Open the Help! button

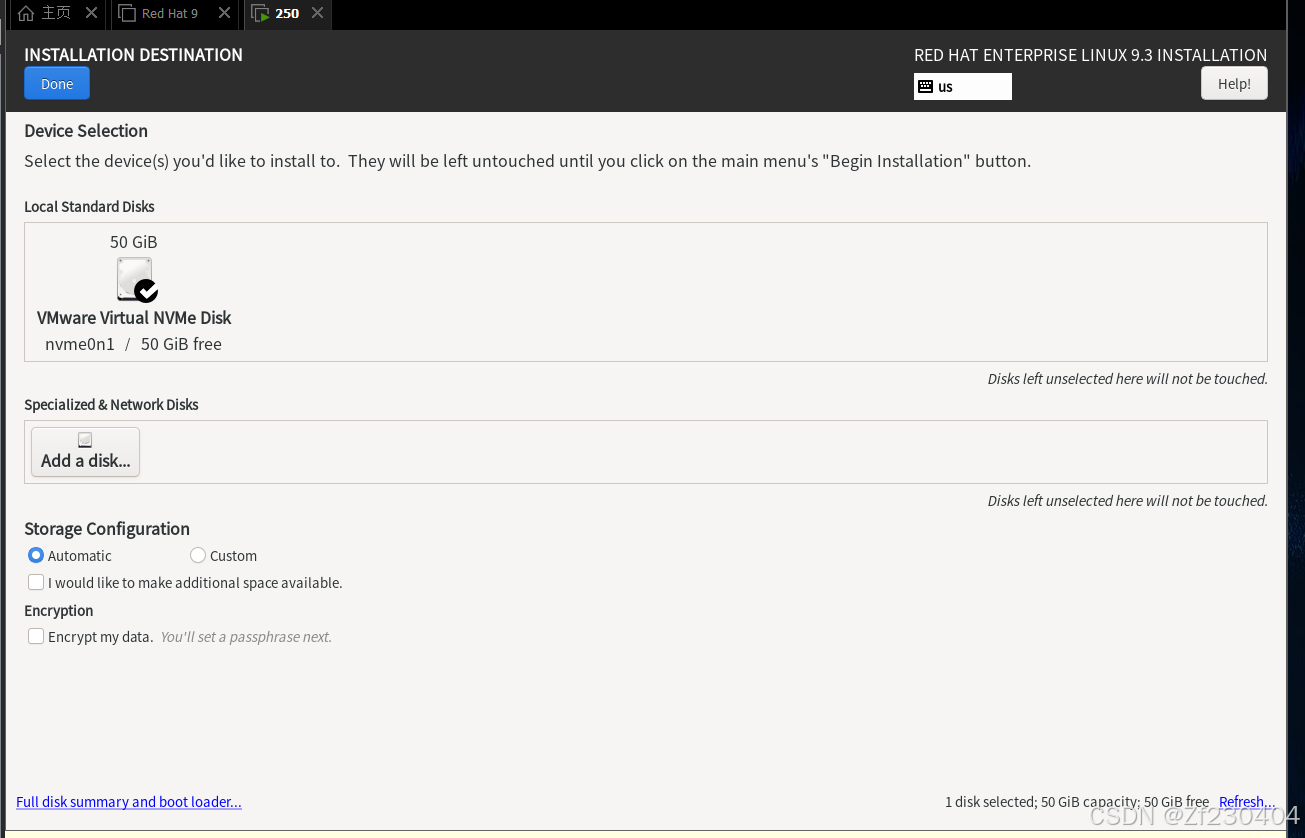click(1234, 84)
